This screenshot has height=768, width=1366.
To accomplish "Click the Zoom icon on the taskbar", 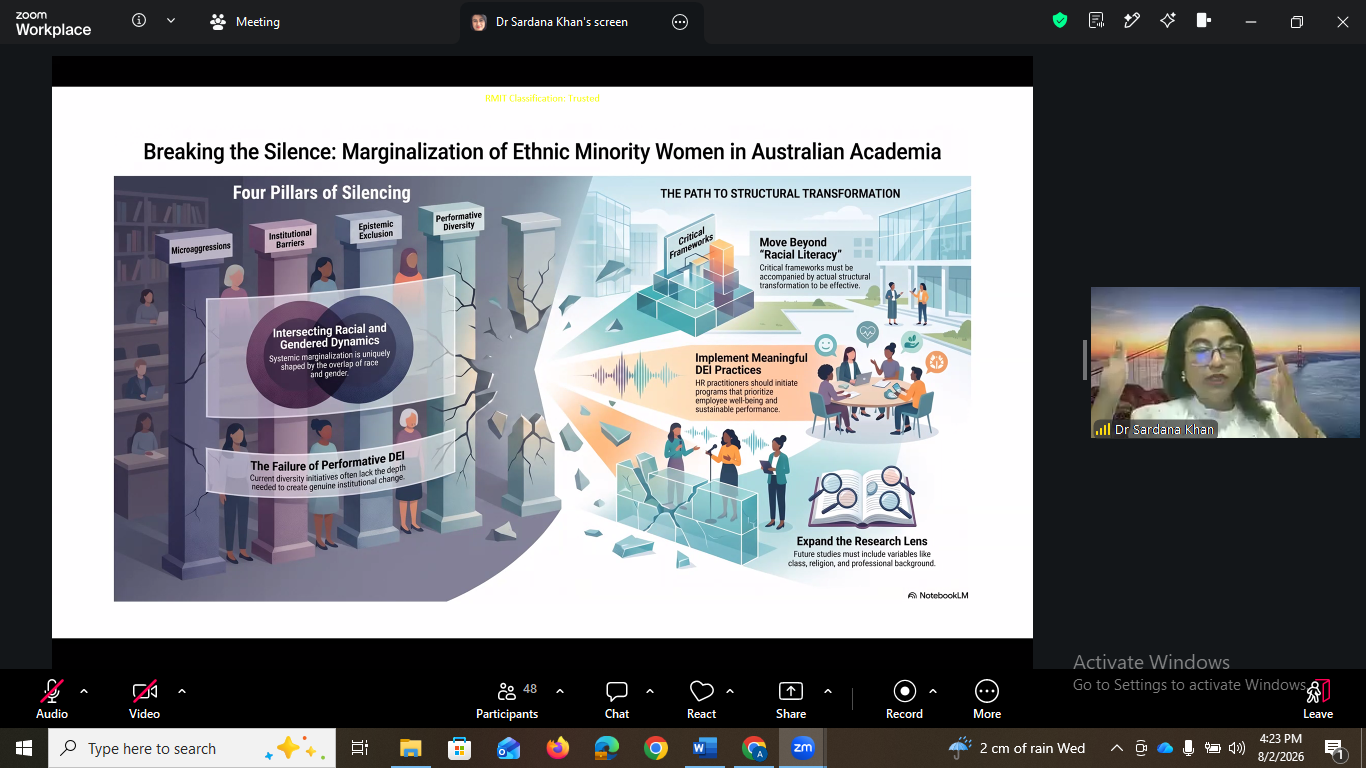I will point(803,748).
